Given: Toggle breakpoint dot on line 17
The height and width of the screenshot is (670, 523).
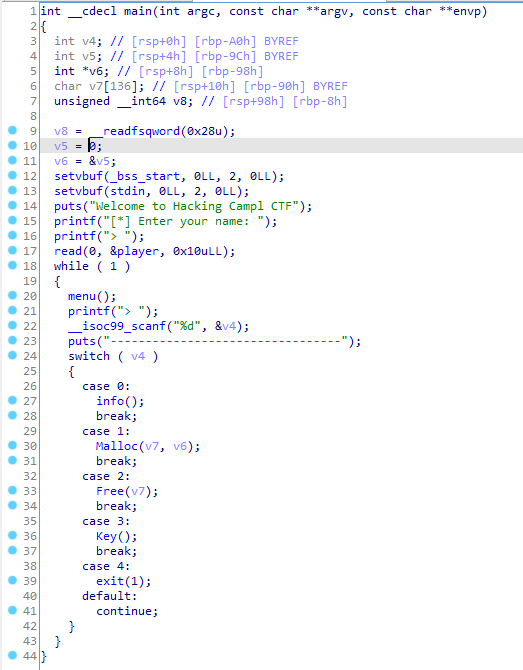Looking at the screenshot, I should [x=12, y=250].
